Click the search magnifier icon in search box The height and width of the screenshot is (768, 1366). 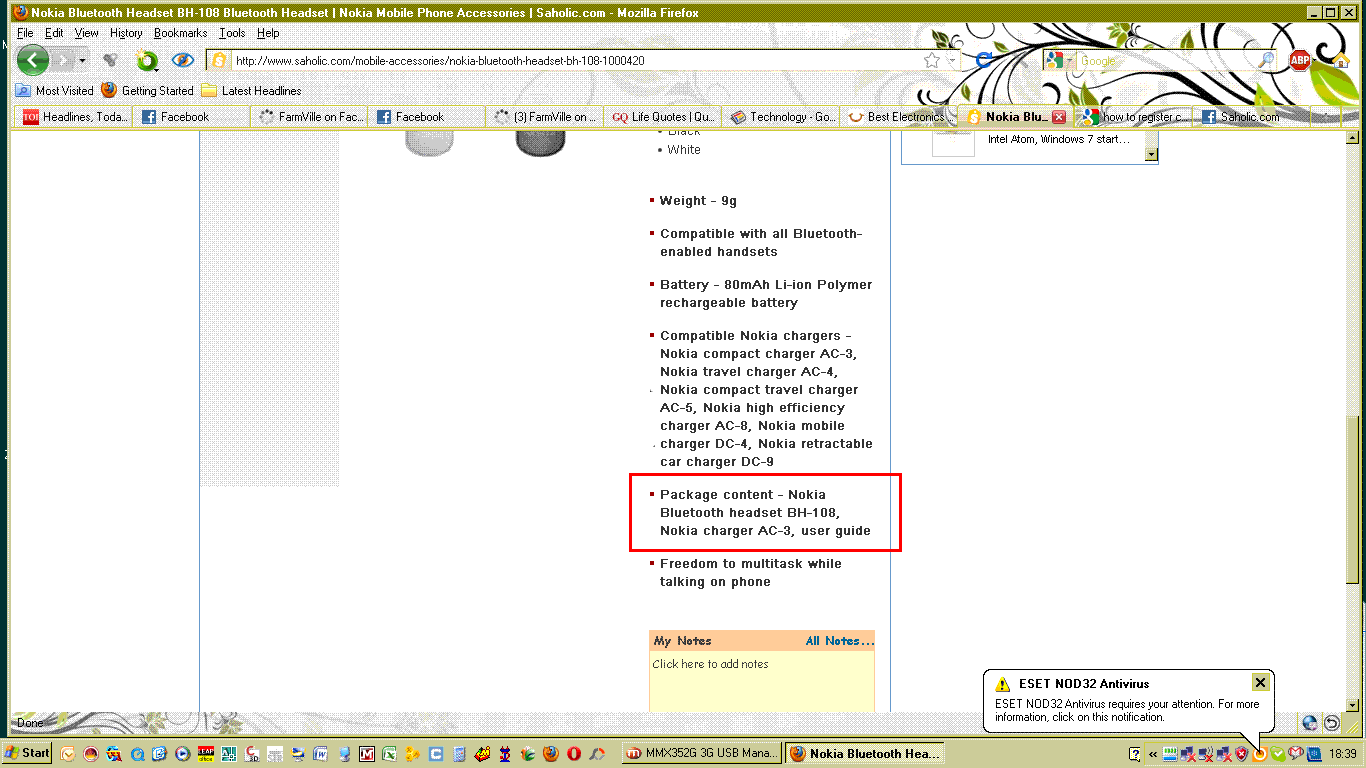1266,61
